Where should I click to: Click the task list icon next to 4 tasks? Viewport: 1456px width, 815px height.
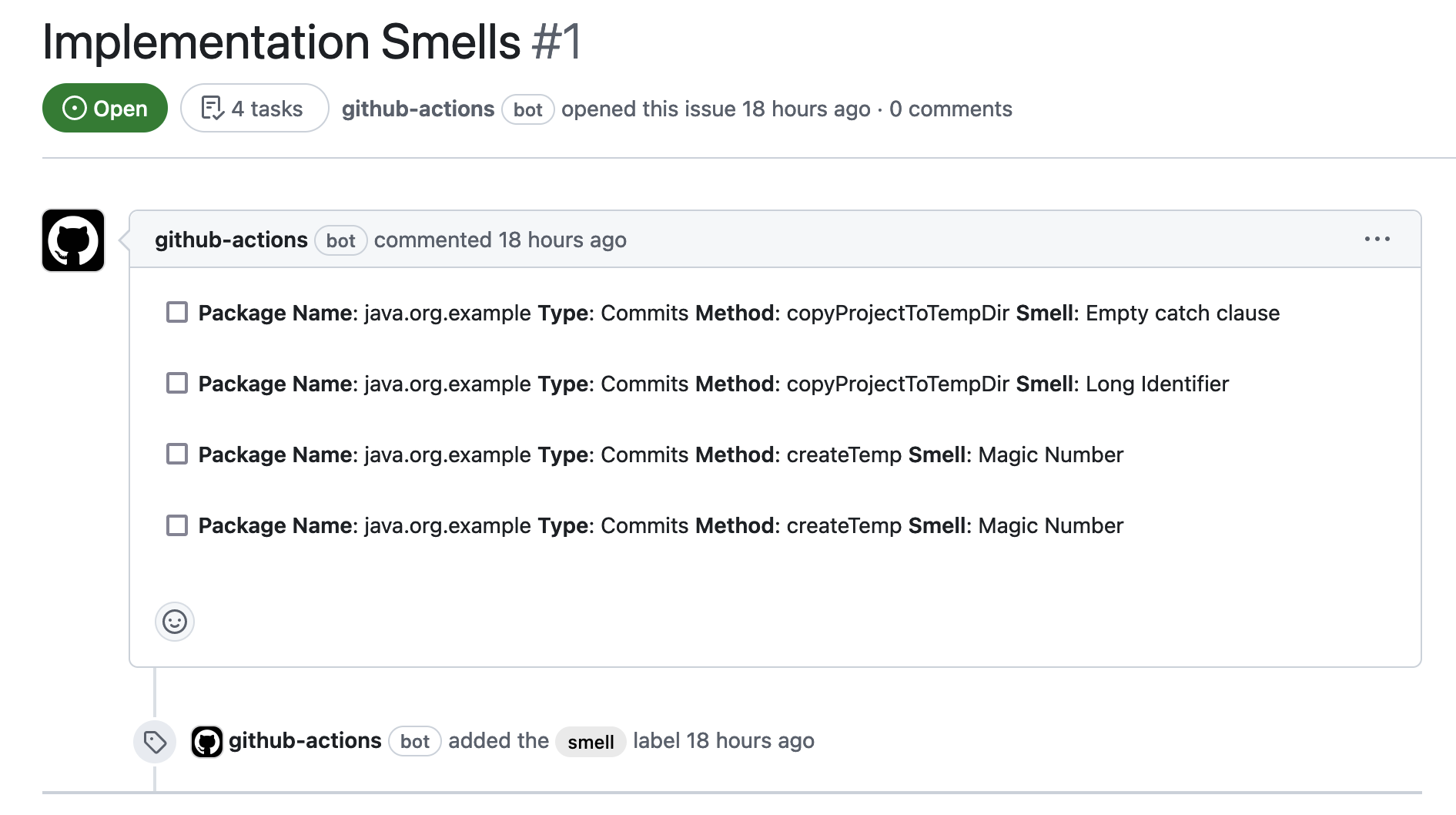212,109
